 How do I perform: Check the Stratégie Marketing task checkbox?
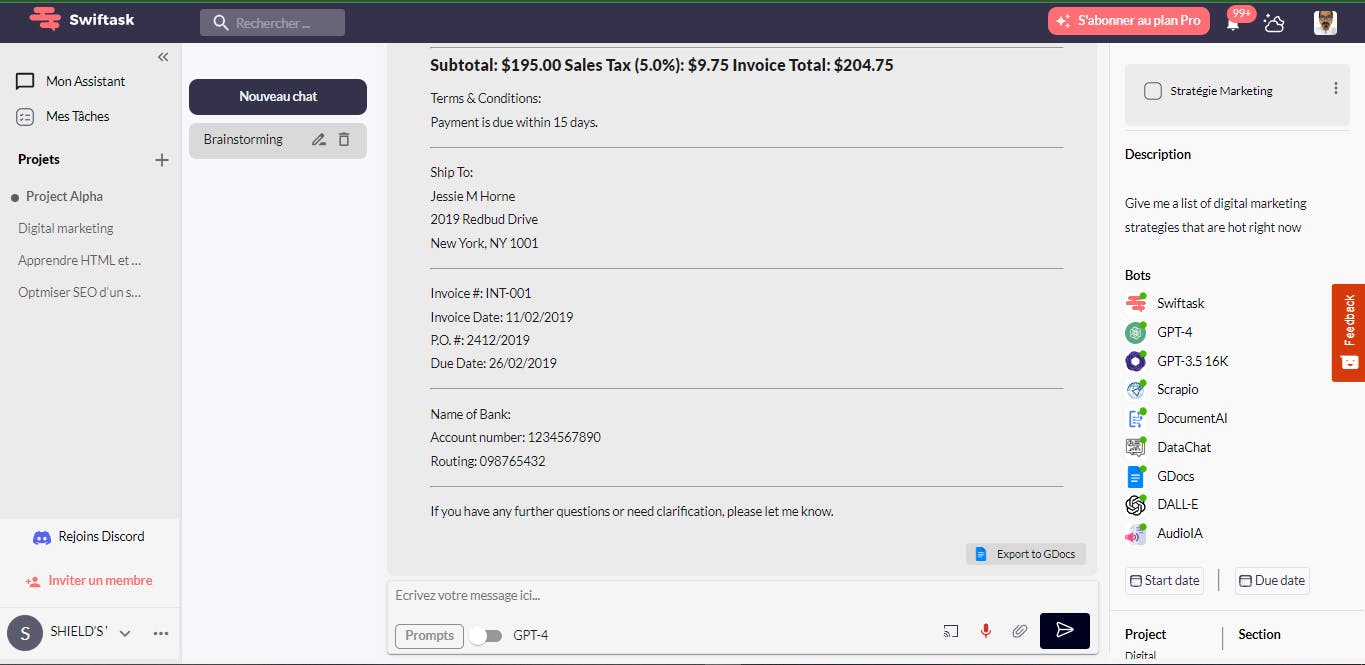1153,91
